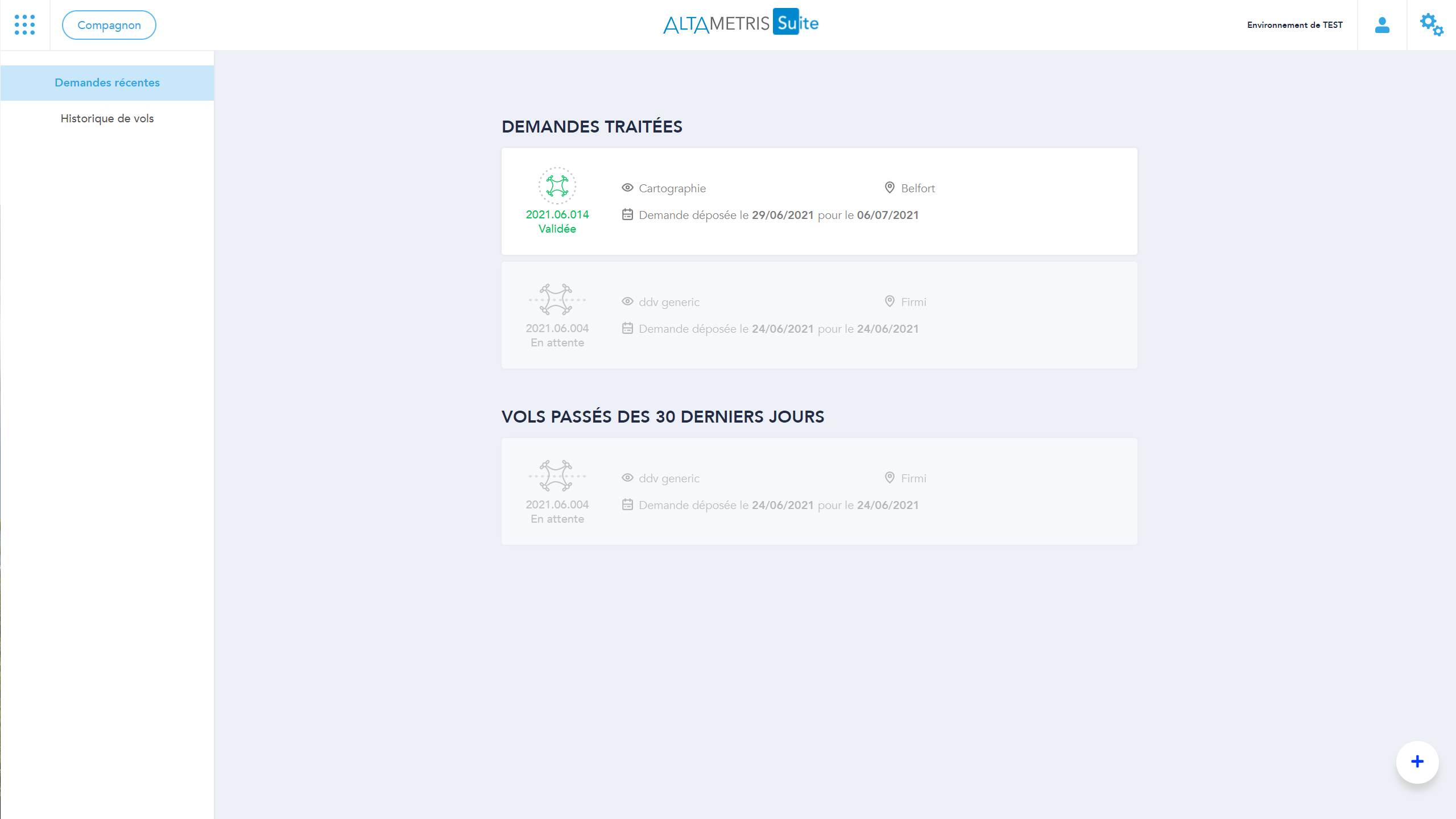Click the date 06/07/2021
The height and width of the screenshot is (819, 1456).
[888, 215]
